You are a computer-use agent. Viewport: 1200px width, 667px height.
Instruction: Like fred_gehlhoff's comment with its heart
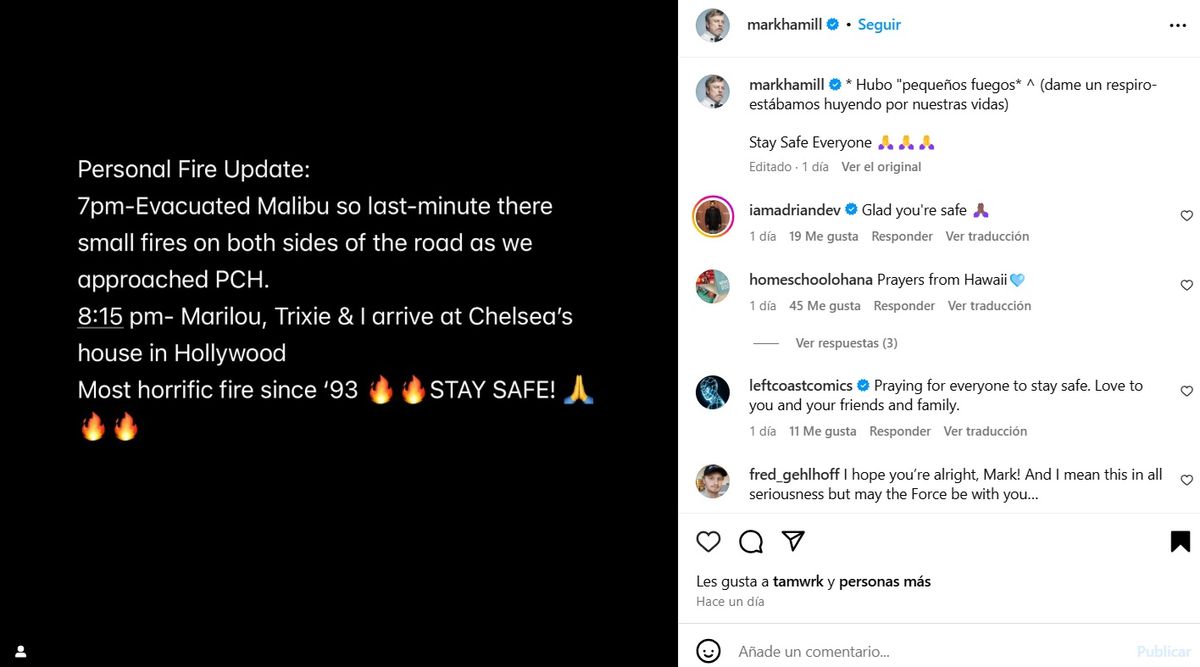[1187, 479]
